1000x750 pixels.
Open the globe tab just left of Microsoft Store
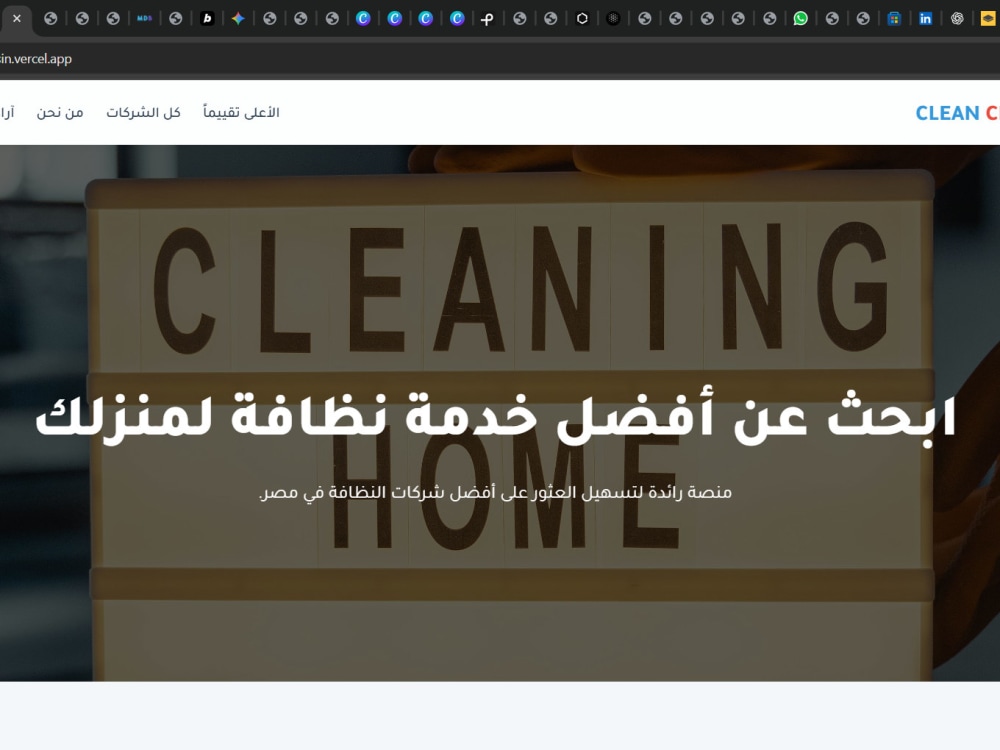(863, 18)
